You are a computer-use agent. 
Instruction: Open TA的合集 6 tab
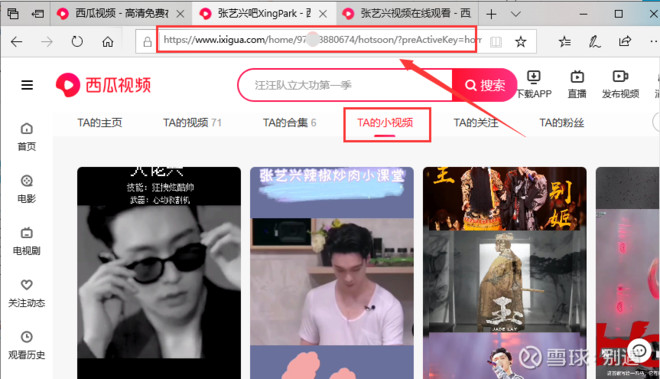pos(290,123)
